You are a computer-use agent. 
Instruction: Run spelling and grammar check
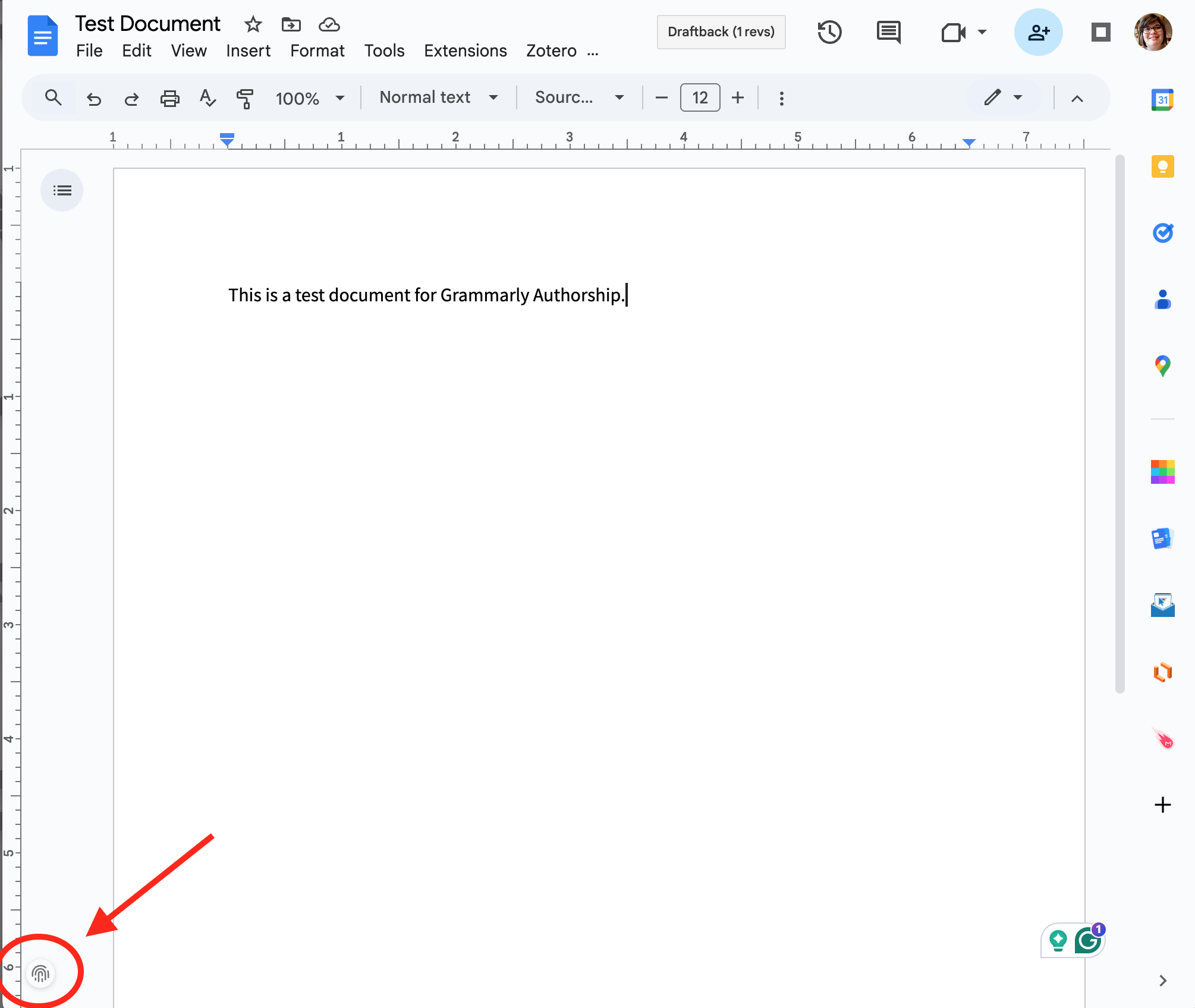(x=207, y=98)
